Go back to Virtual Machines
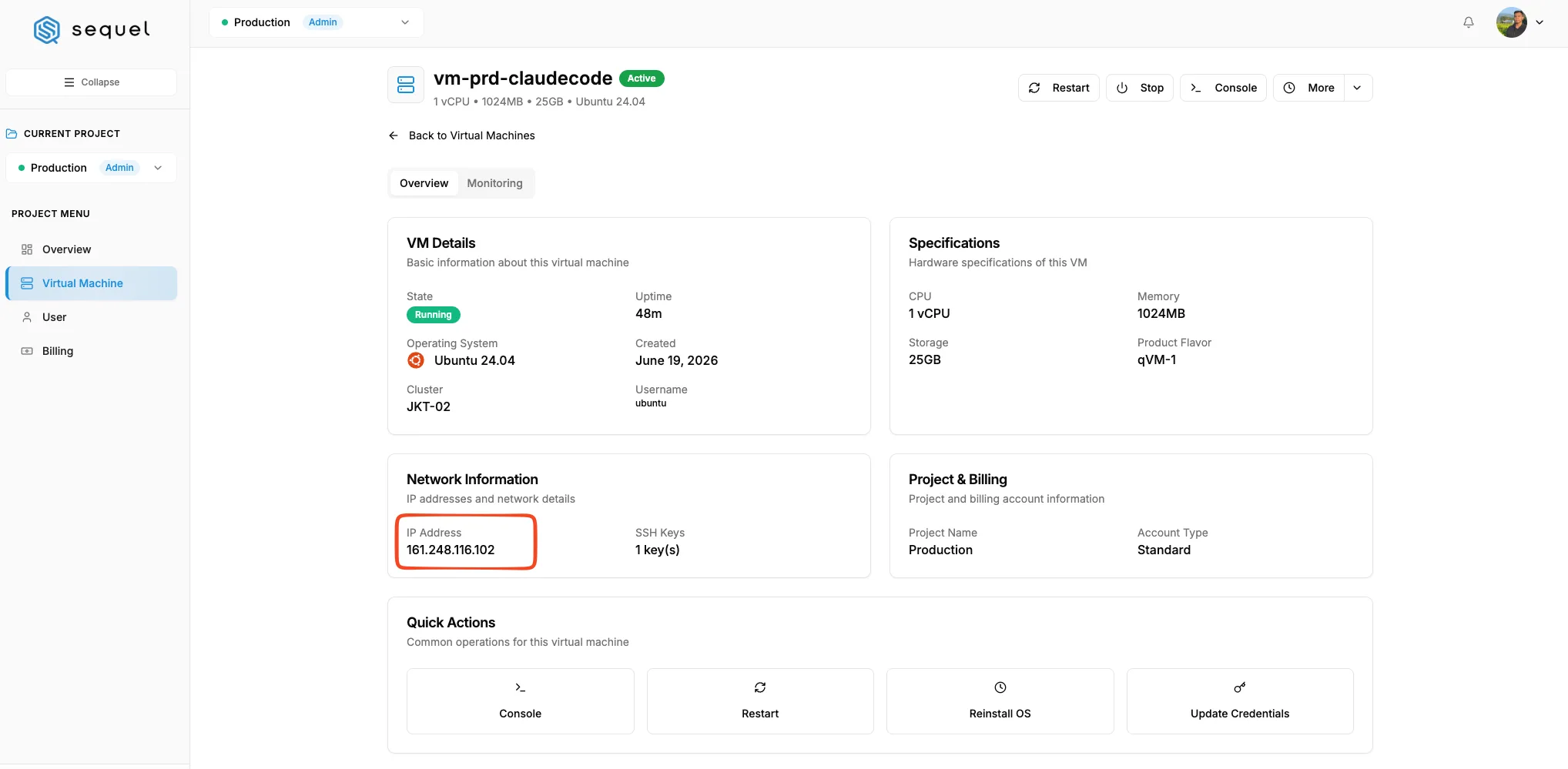The image size is (1568, 769). click(x=461, y=135)
